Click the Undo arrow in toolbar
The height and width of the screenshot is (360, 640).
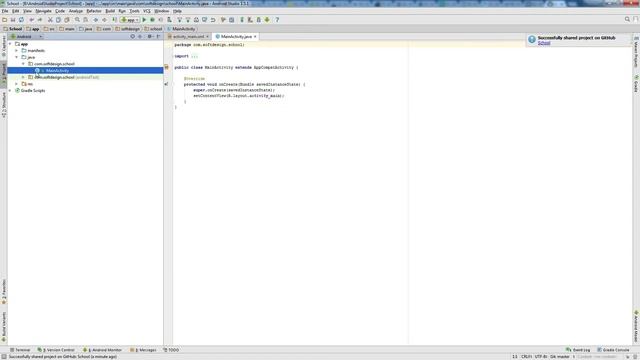[31, 20]
